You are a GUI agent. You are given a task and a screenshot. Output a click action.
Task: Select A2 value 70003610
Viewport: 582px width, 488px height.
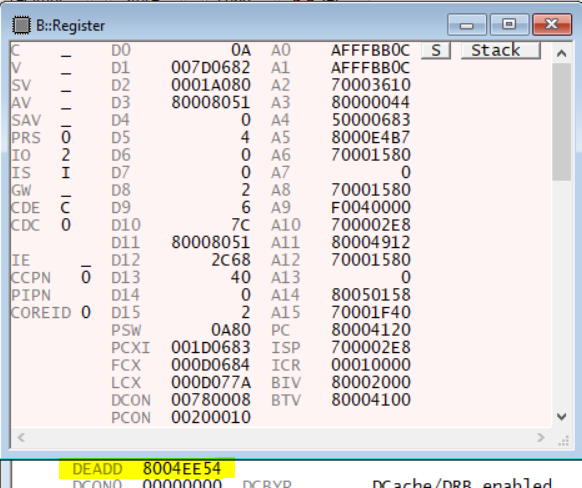(x=371, y=85)
